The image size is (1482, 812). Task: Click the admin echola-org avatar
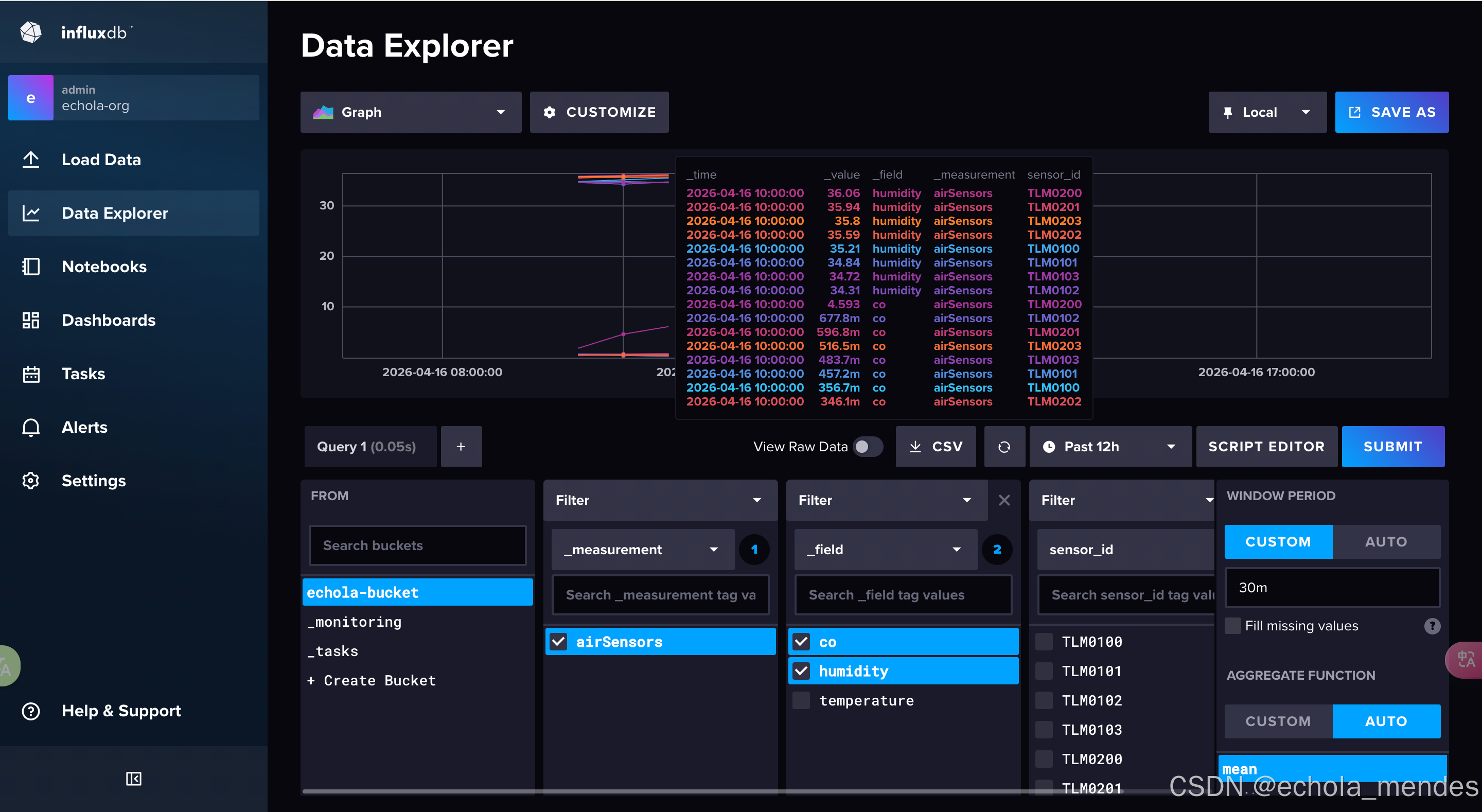[31, 98]
